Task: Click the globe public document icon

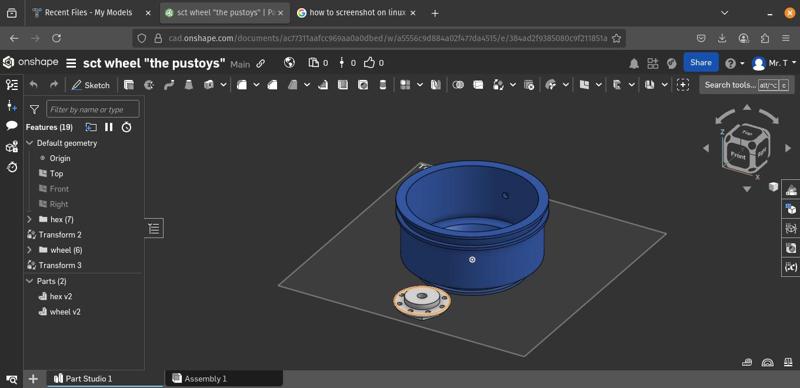Action: pos(289,63)
